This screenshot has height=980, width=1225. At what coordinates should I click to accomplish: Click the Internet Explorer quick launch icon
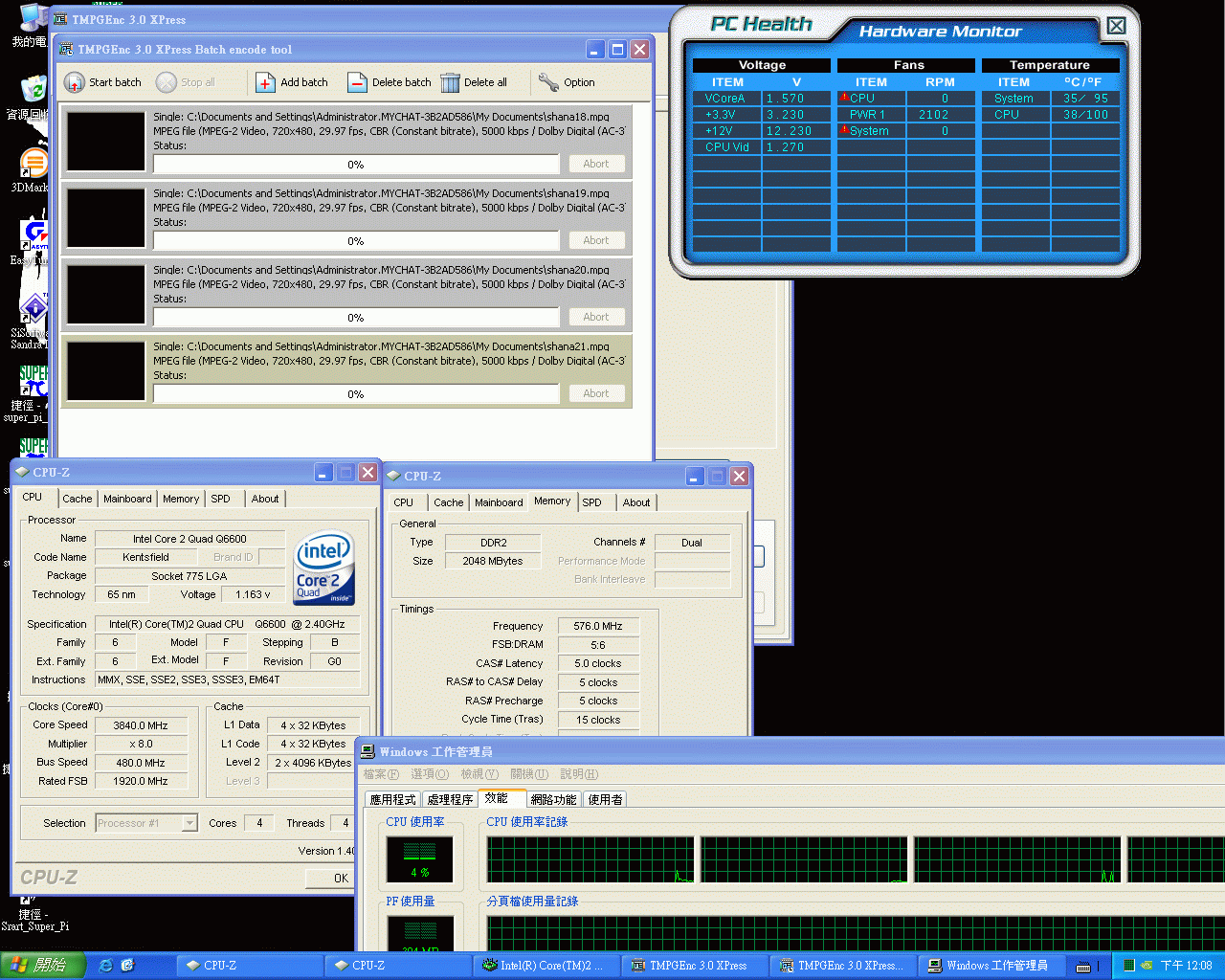(106, 965)
